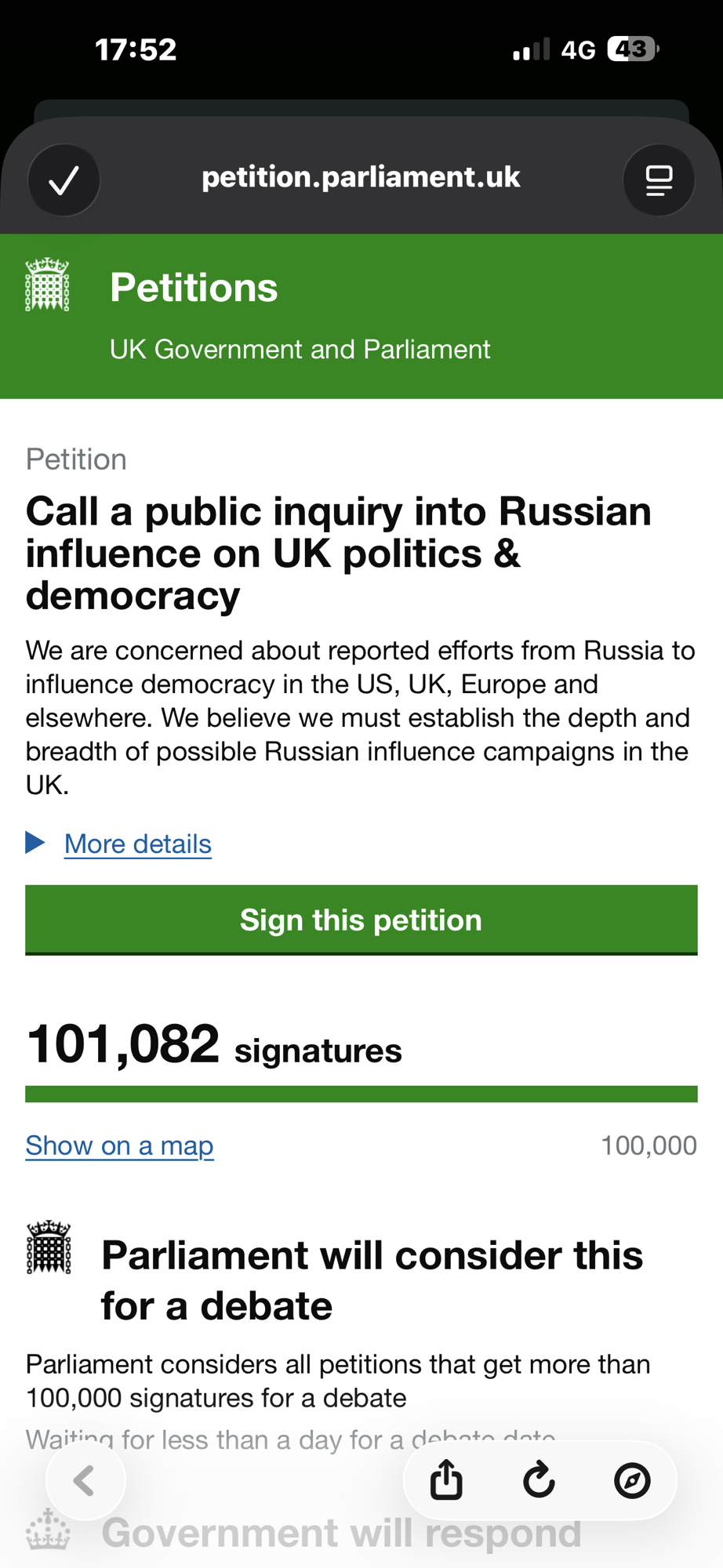Tap the Petitions header title
Viewport: 723px width, 1568px height.
[x=194, y=288]
